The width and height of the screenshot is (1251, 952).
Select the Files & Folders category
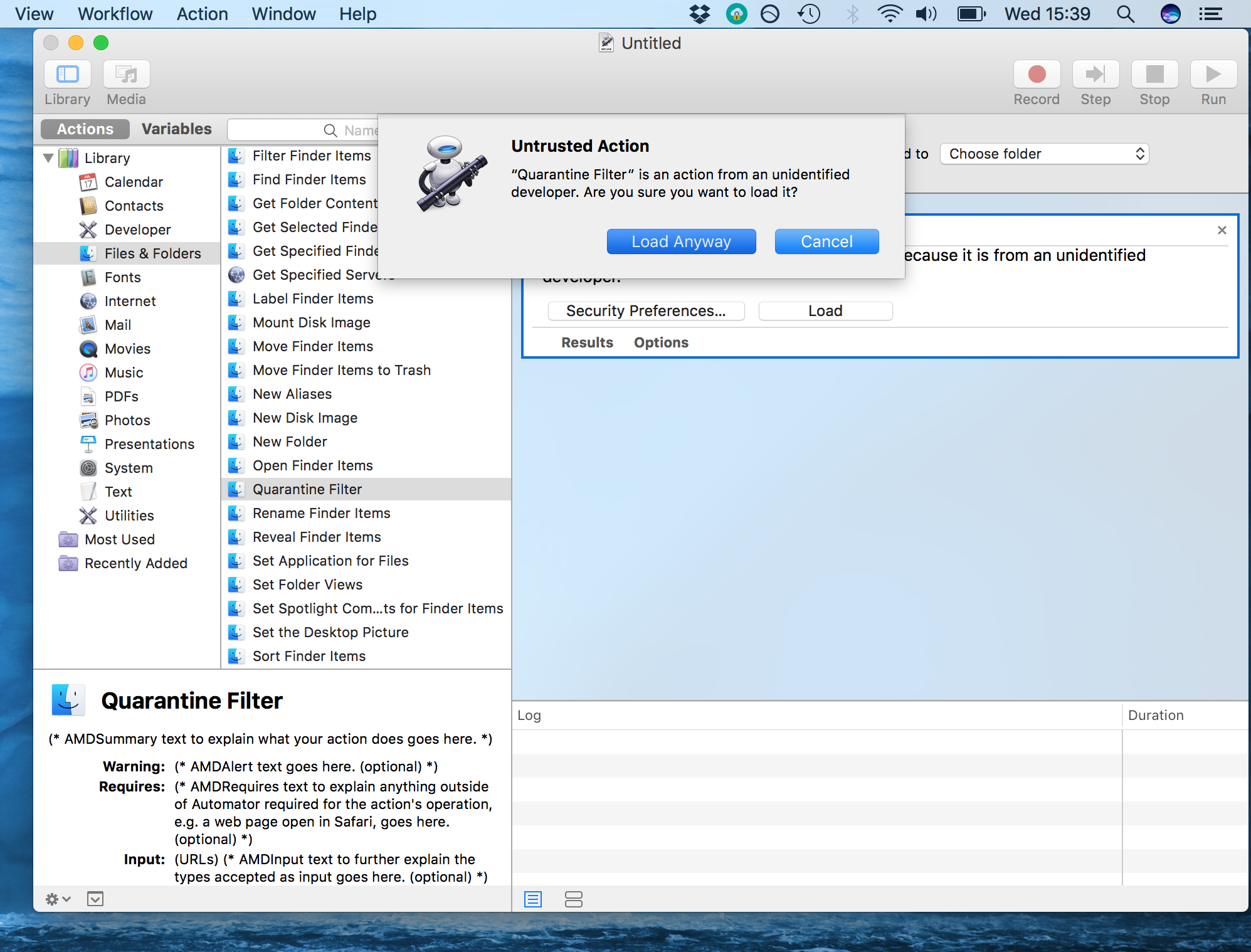pos(127,253)
